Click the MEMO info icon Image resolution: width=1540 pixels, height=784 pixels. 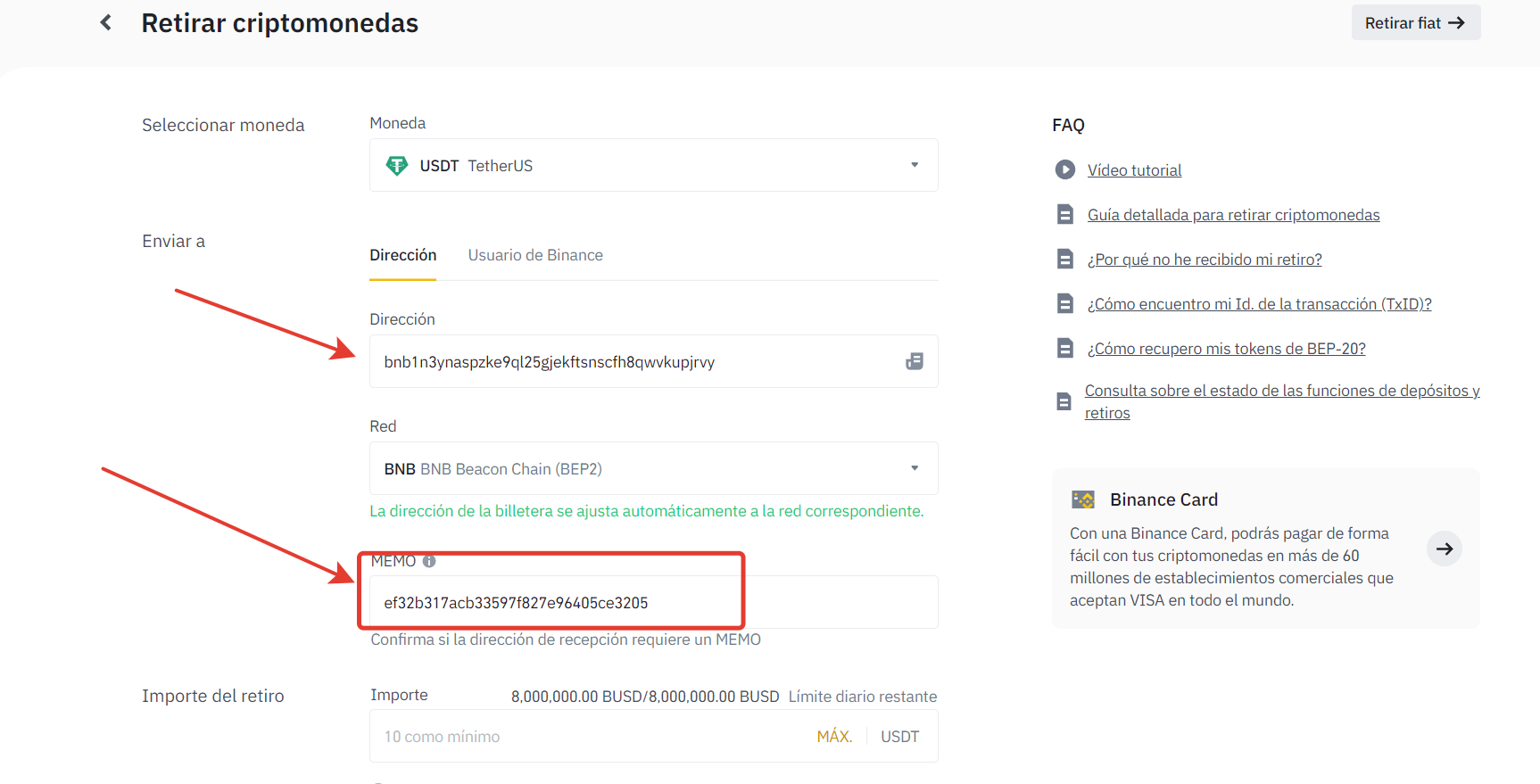tap(429, 561)
